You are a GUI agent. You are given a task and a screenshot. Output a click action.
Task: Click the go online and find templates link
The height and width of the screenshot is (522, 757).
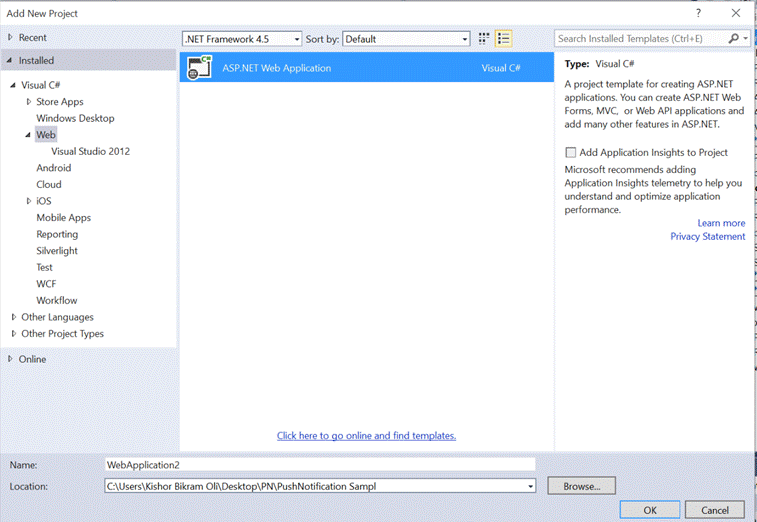click(x=366, y=436)
